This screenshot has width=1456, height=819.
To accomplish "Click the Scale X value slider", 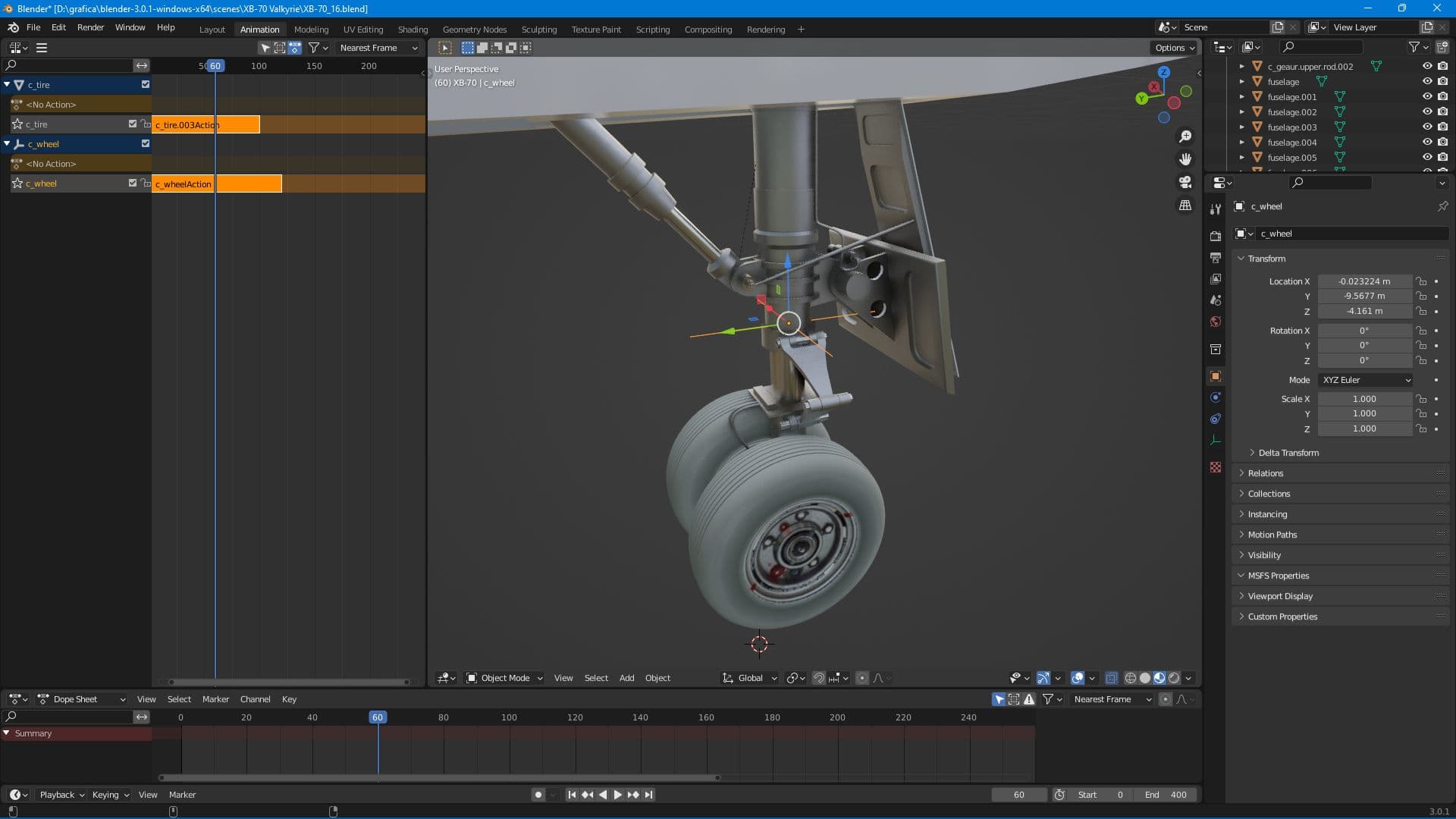I will click(1365, 398).
